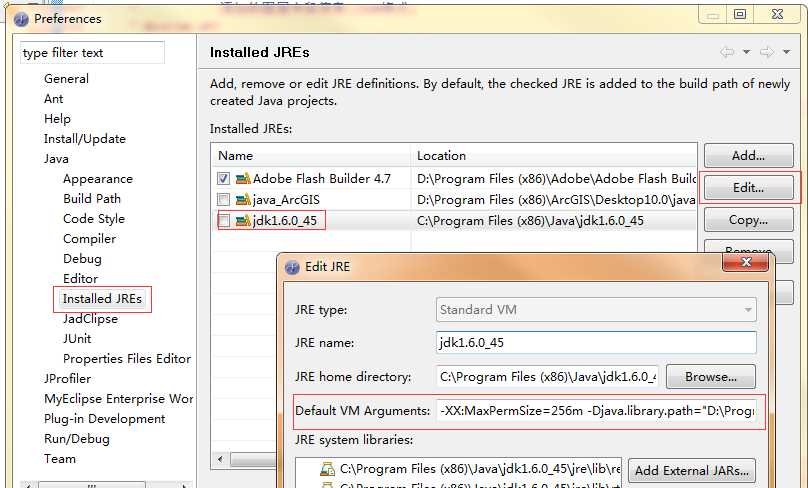The width and height of the screenshot is (808, 488).
Task: Select Debug under Java
Action: point(82,259)
